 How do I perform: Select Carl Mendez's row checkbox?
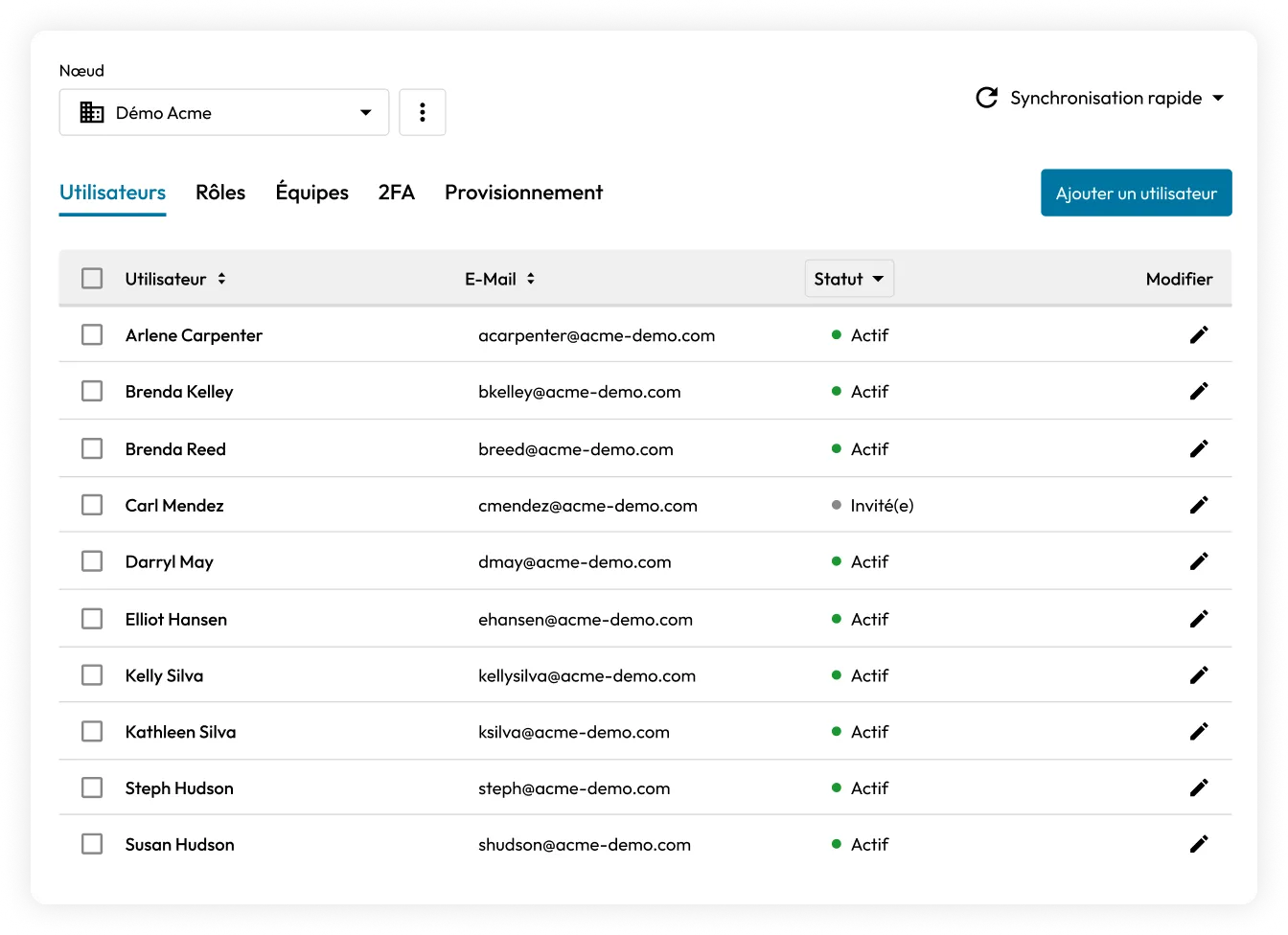click(92, 505)
